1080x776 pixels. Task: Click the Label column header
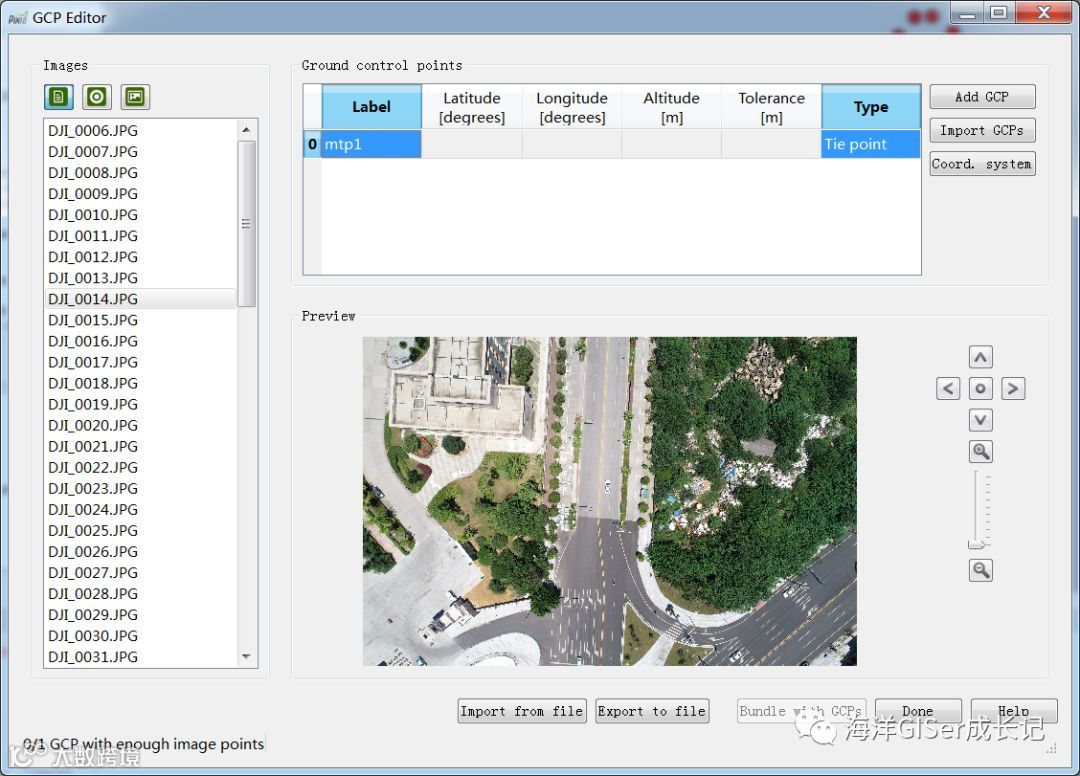point(371,107)
